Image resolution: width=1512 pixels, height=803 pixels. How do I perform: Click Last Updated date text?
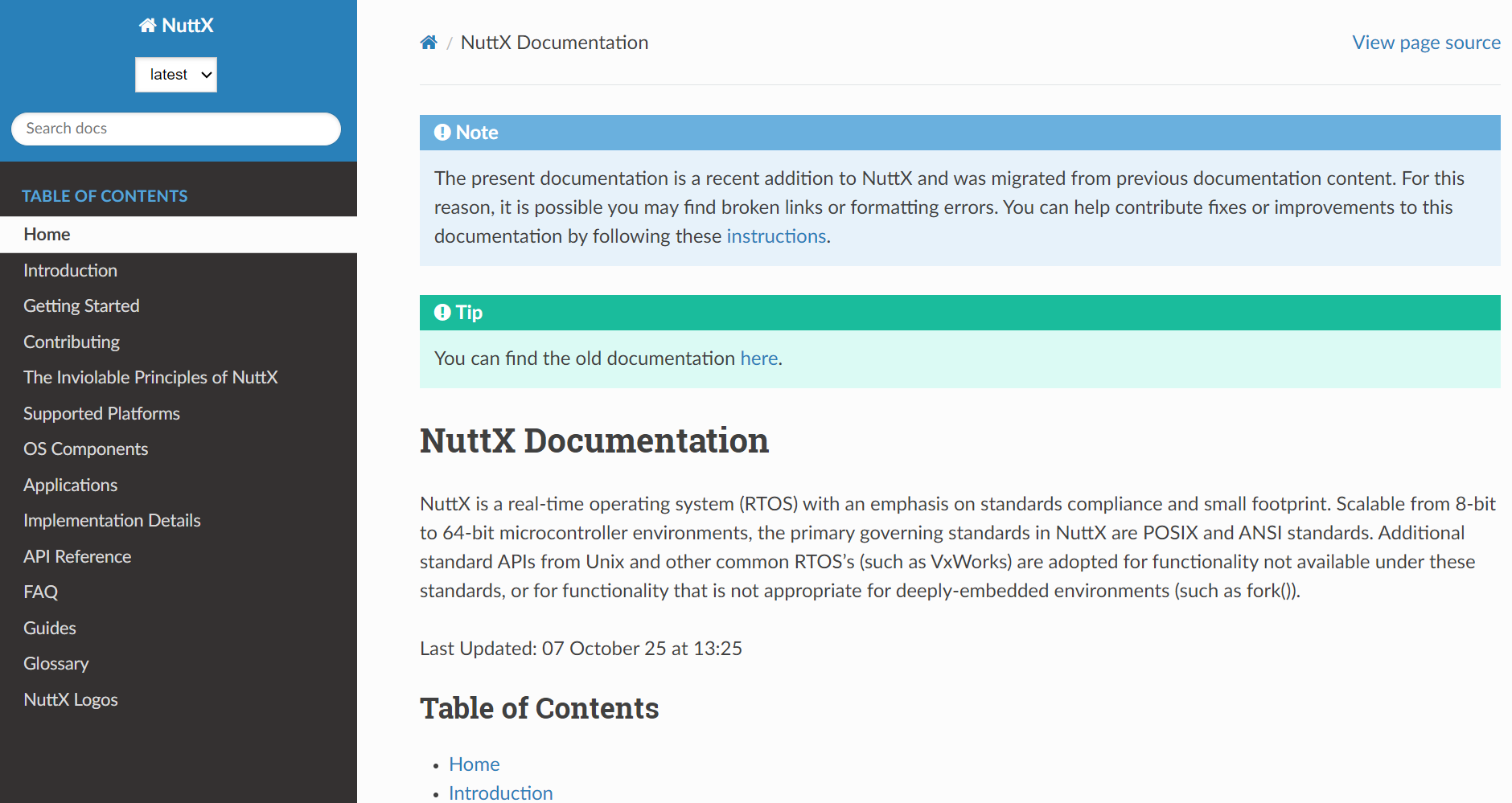click(x=581, y=649)
